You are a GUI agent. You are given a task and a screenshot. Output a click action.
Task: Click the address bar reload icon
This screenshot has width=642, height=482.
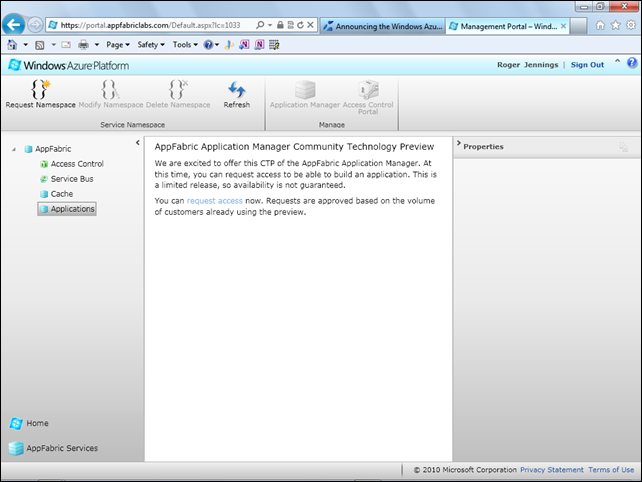click(301, 25)
